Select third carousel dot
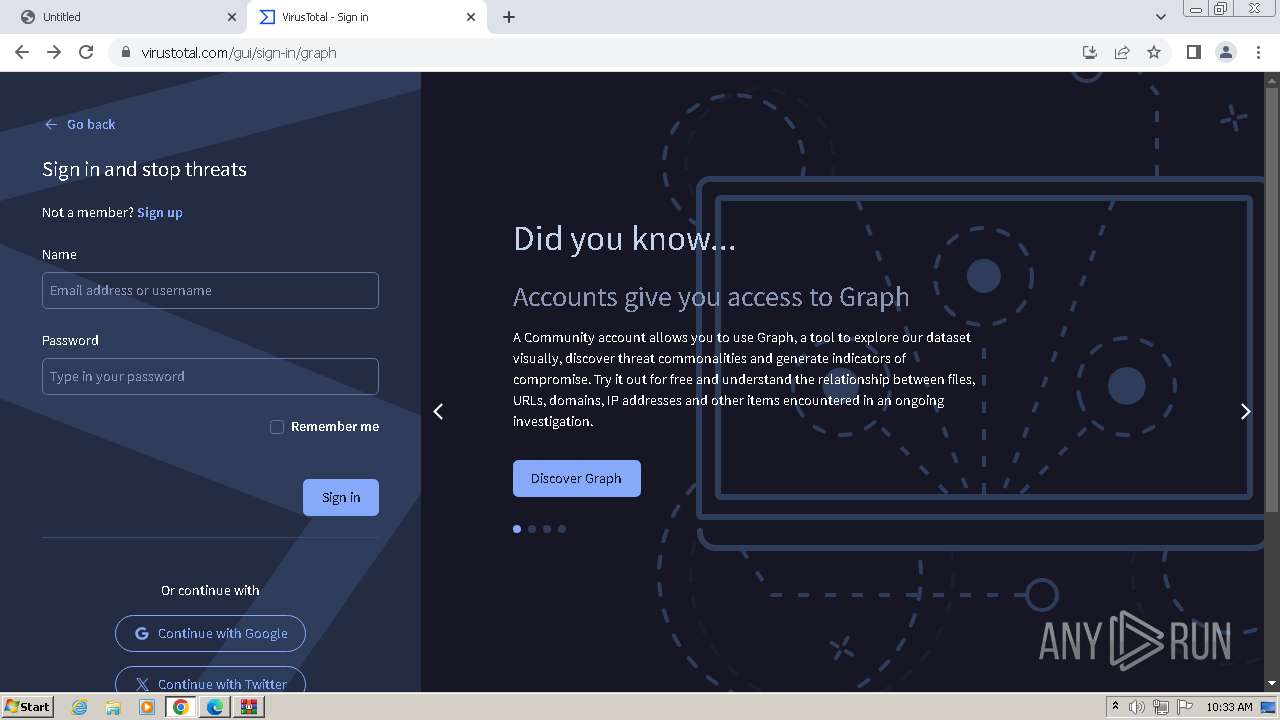This screenshot has width=1280, height=720. point(547,529)
